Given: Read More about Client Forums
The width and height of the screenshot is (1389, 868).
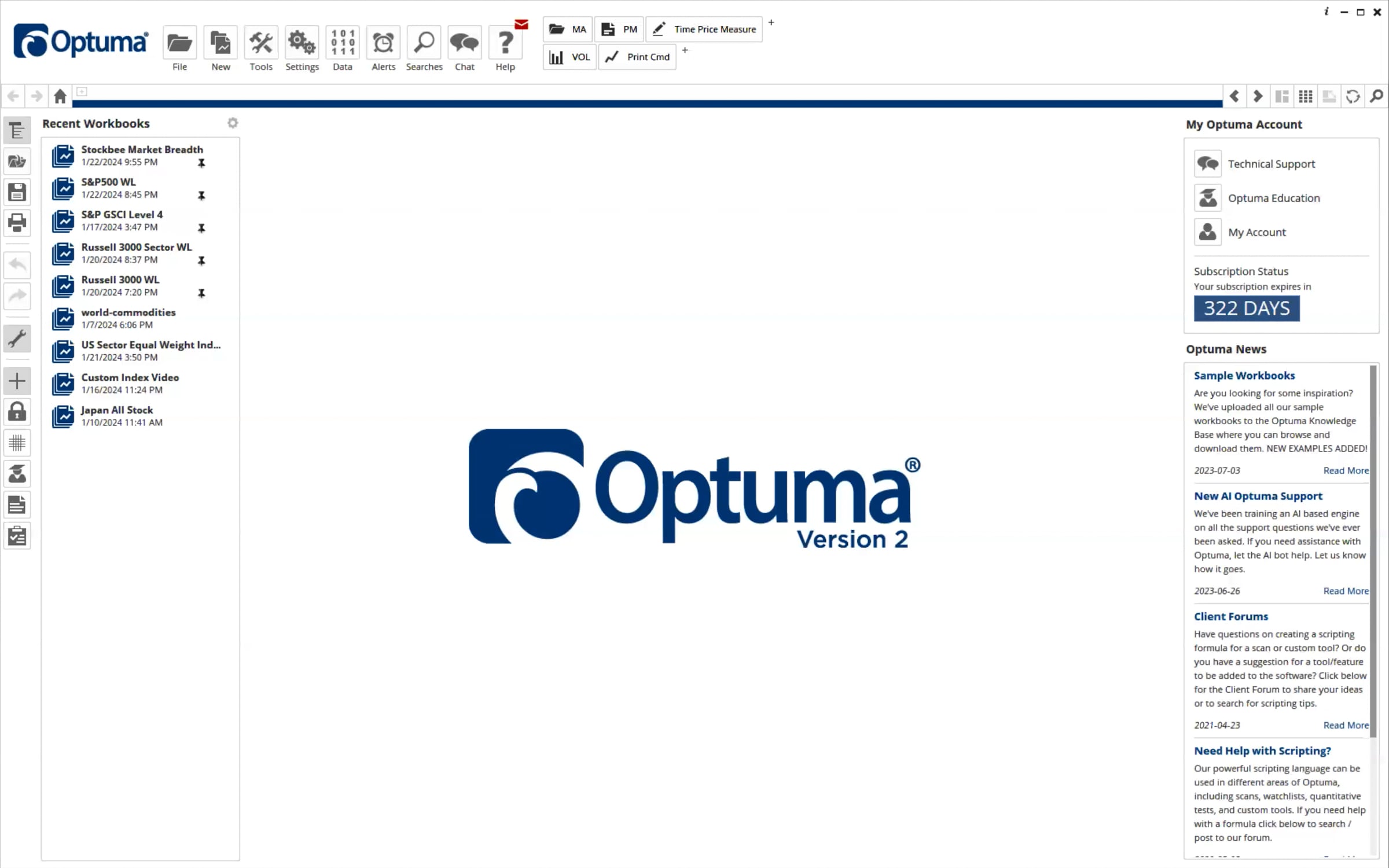Looking at the screenshot, I should point(1346,725).
